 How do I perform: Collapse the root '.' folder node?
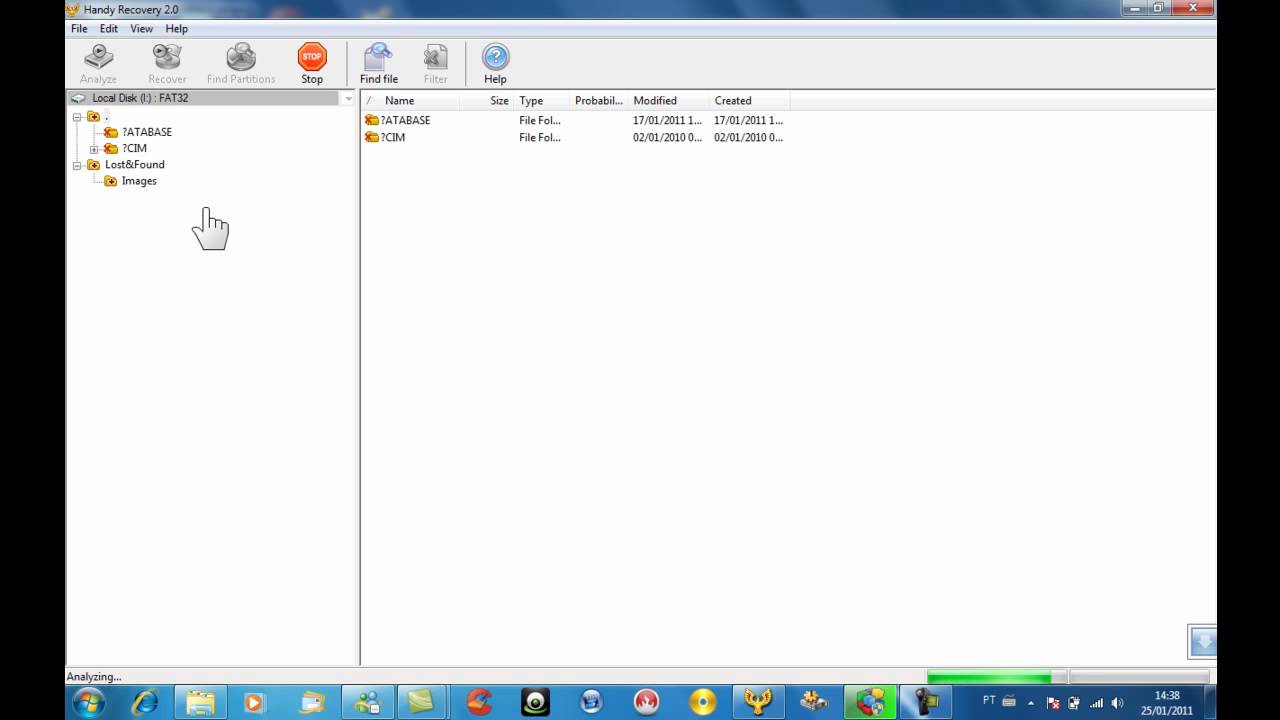point(77,117)
